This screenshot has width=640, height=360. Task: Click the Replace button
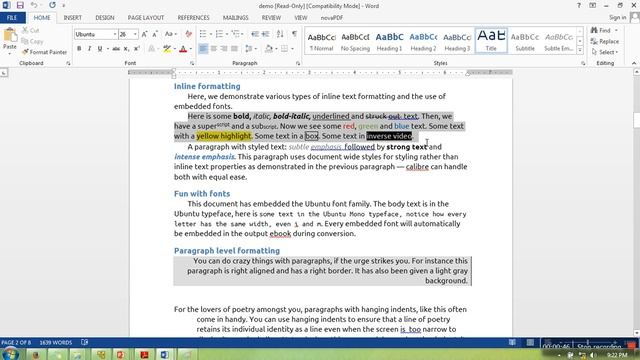(605, 41)
